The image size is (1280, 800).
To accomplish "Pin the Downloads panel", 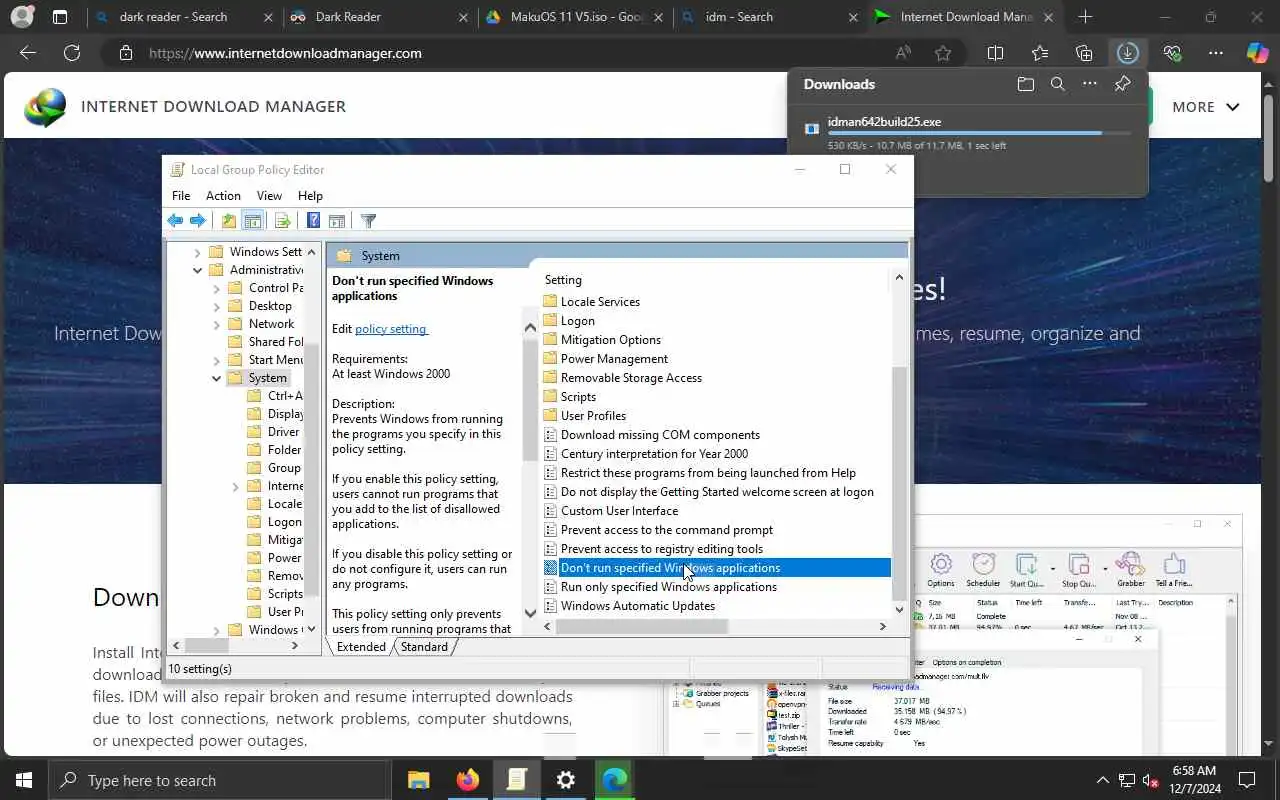I will (1123, 84).
